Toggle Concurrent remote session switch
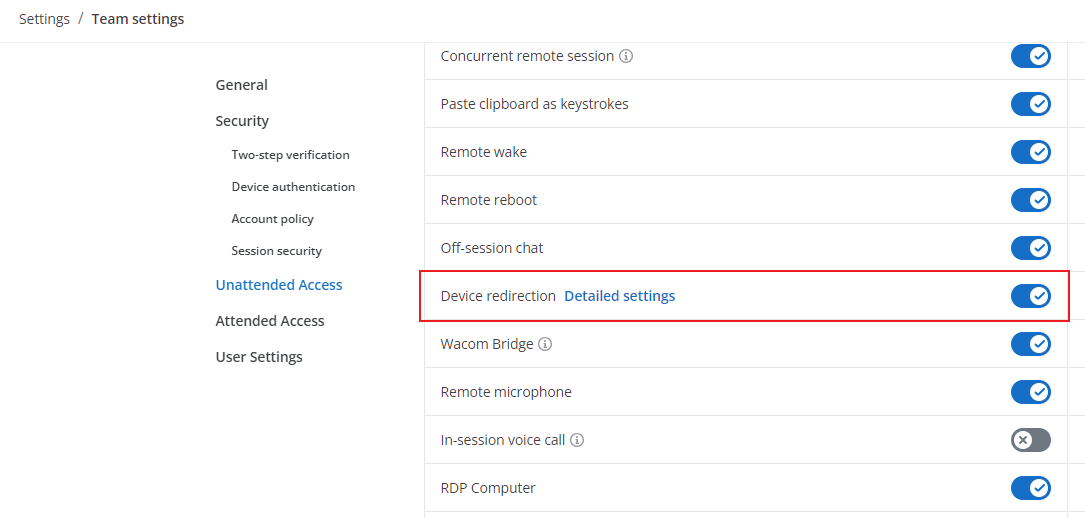Viewport: 1085px width, 518px height. (x=1030, y=56)
